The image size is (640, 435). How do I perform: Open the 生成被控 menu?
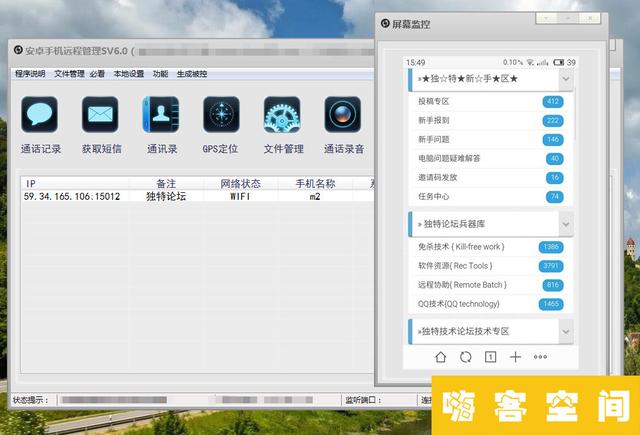click(192, 74)
